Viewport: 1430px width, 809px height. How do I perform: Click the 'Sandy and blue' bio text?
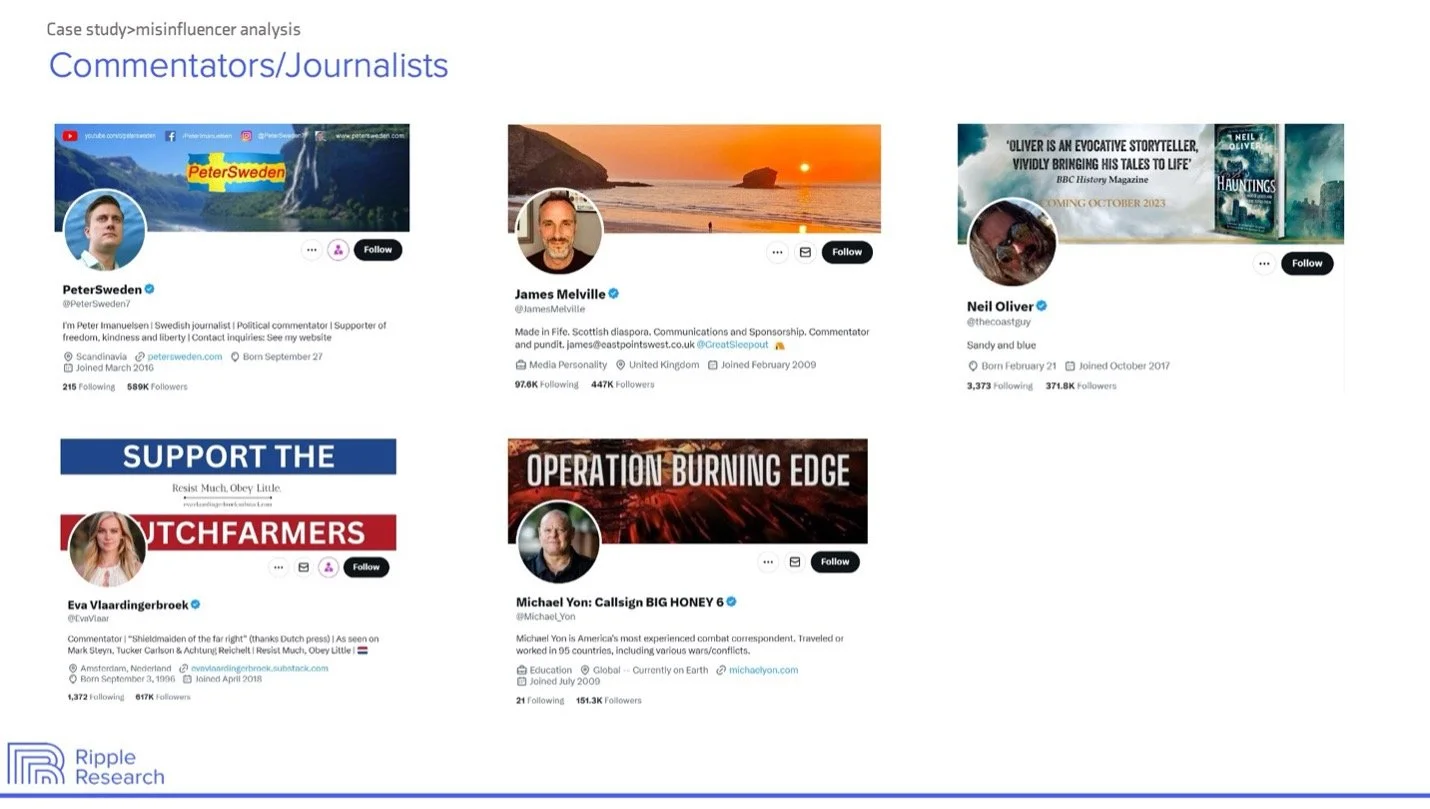coord(1001,345)
